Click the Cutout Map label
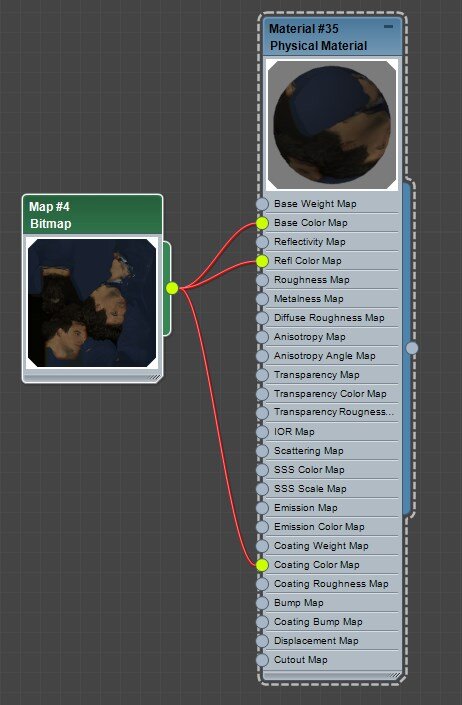This screenshot has height=705, width=462. point(301,660)
